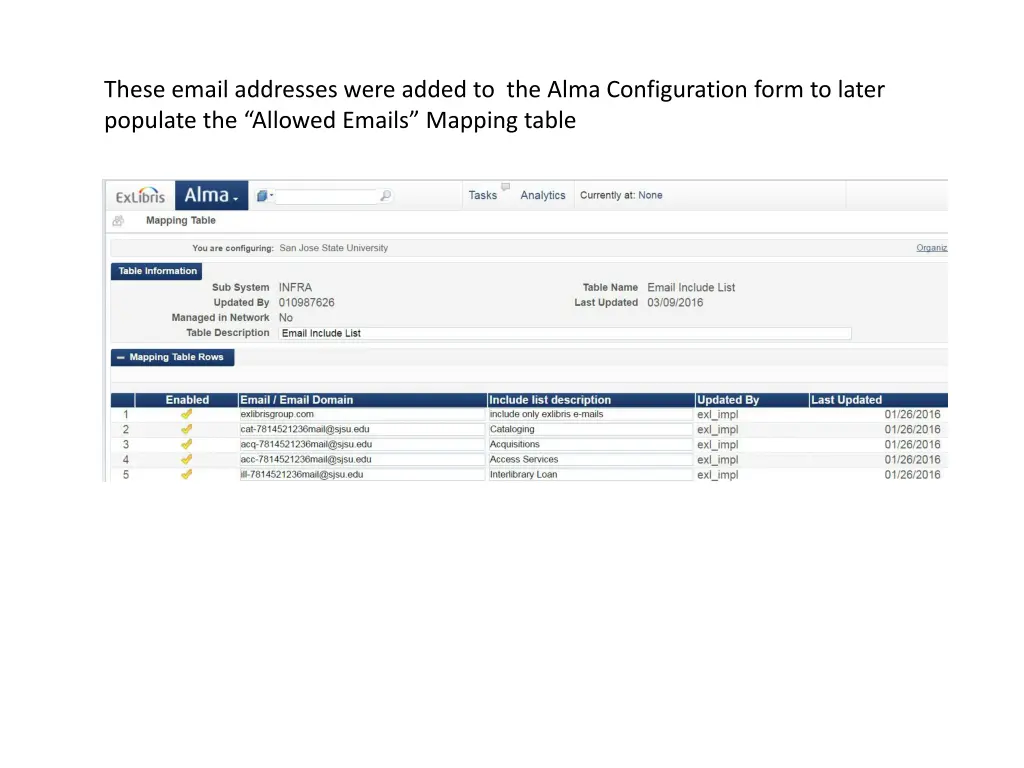Open the Tasks menu
The height and width of the screenshot is (768, 1024).
pyautogui.click(x=483, y=195)
